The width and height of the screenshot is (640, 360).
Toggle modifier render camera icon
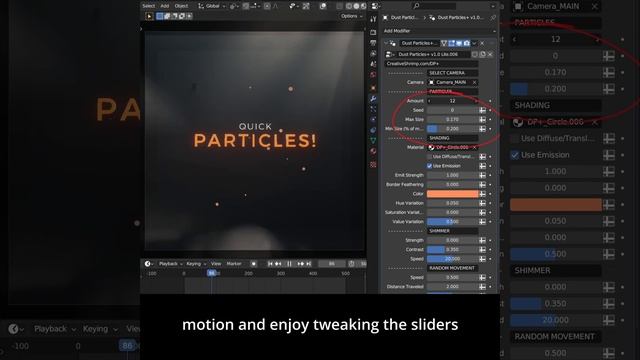(466, 43)
